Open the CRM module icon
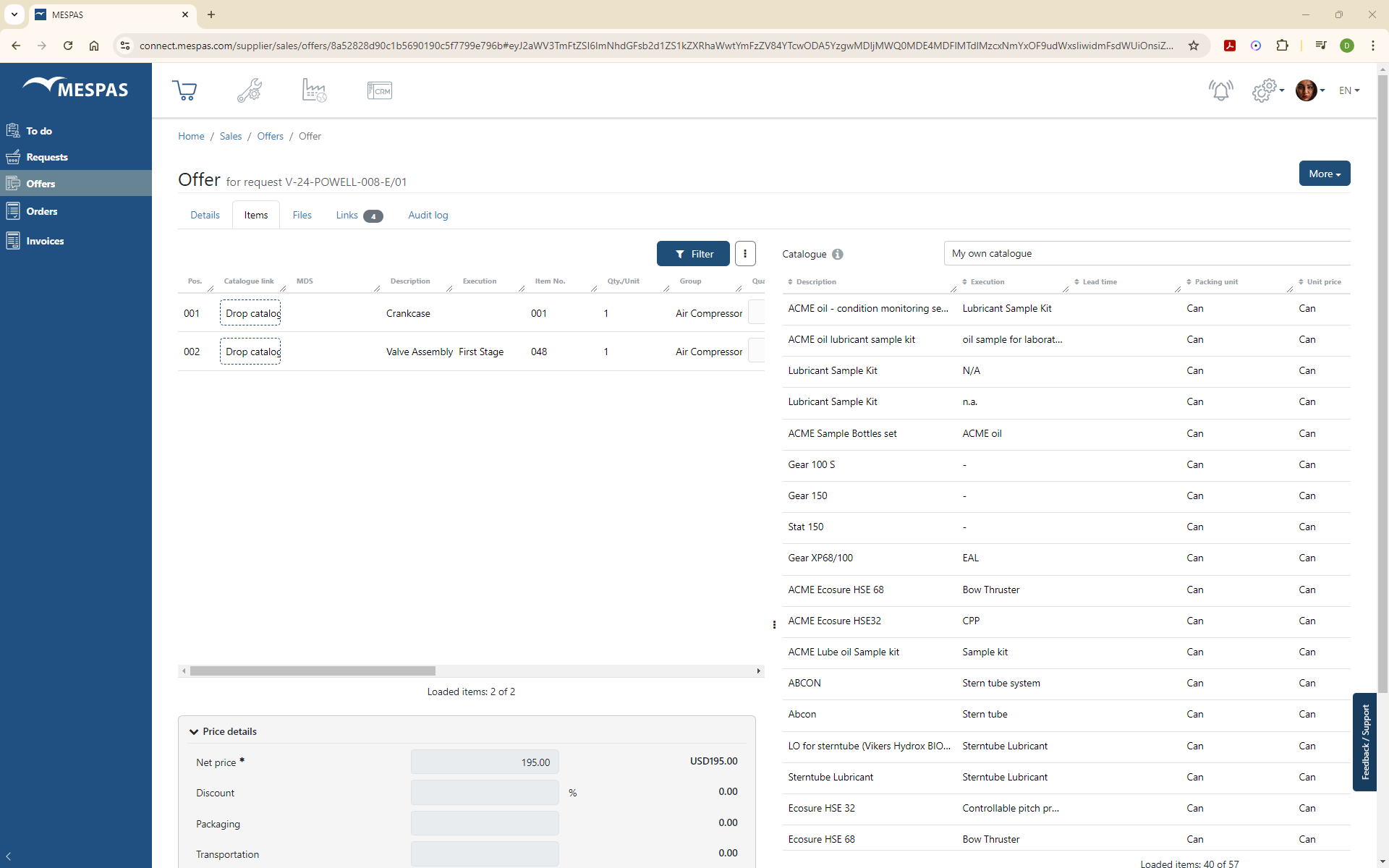1389x868 pixels. click(380, 90)
